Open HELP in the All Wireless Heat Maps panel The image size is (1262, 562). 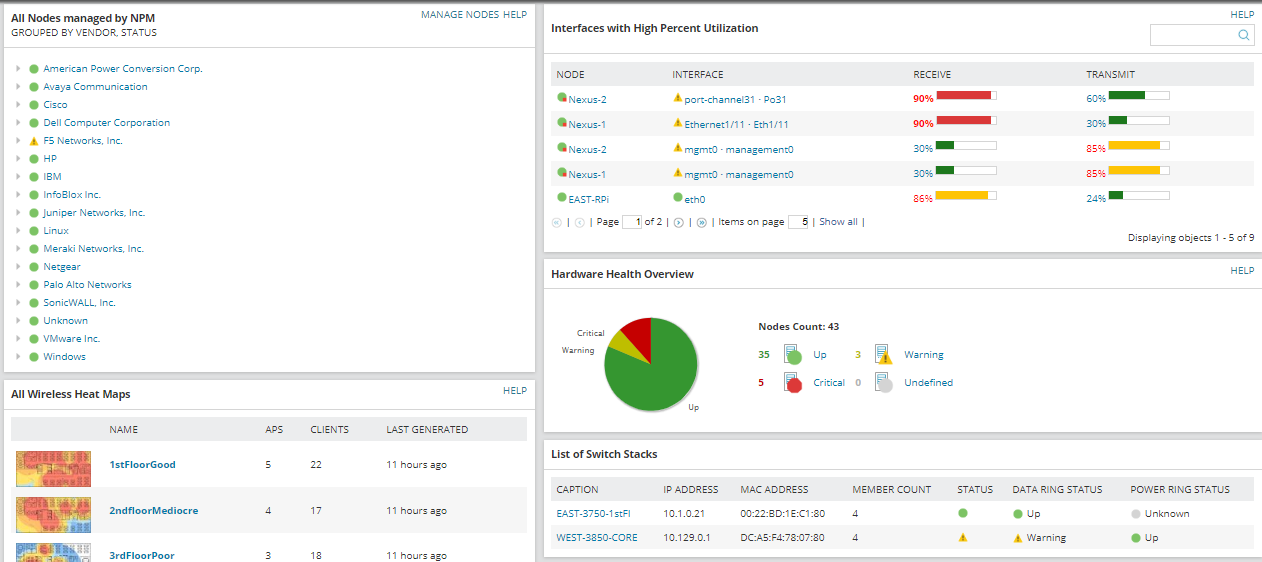pyautogui.click(x=515, y=391)
